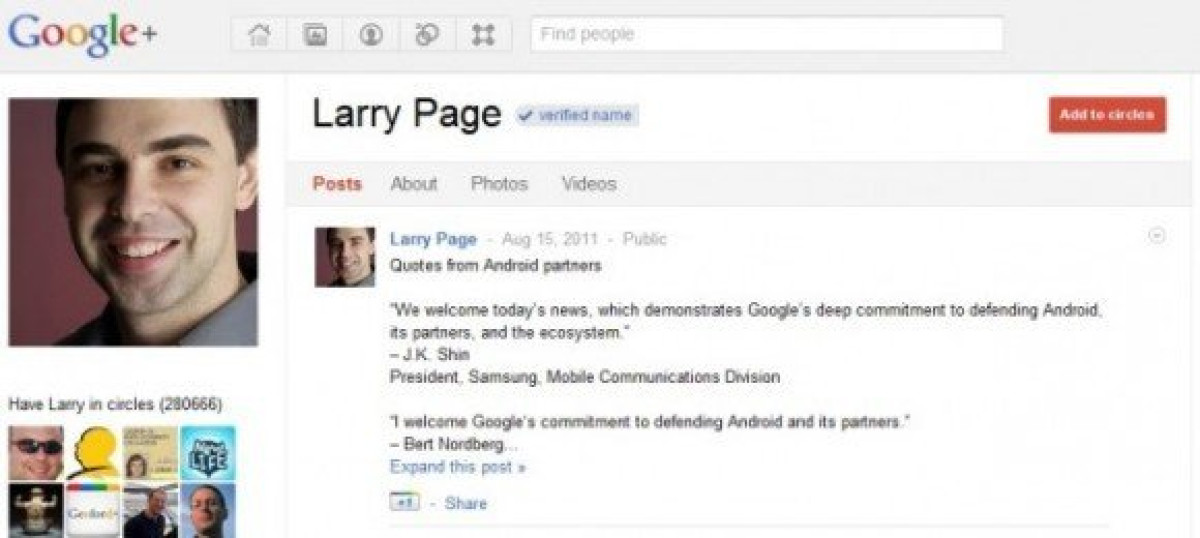This screenshot has width=1200, height=538.
Task: Click the Larry Page profile name heading
Action: click(x=407, y=115)
